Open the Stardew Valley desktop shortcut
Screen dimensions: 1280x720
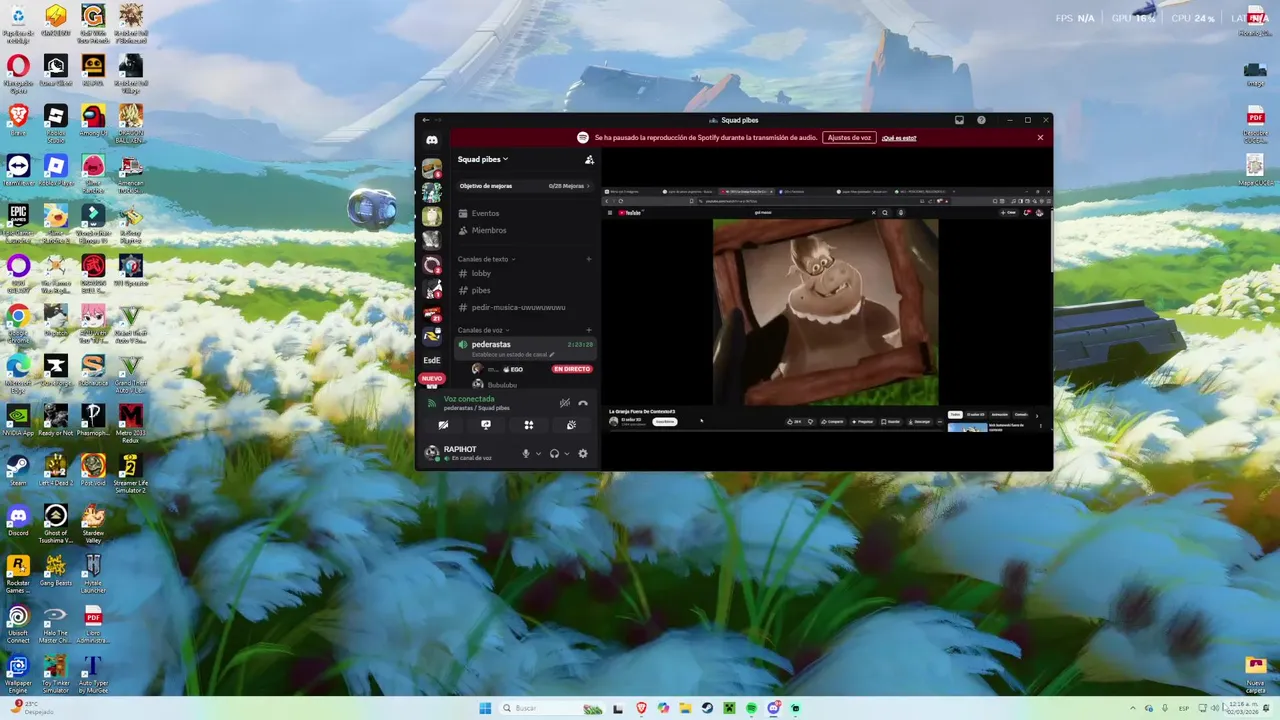tap(93, 522)
